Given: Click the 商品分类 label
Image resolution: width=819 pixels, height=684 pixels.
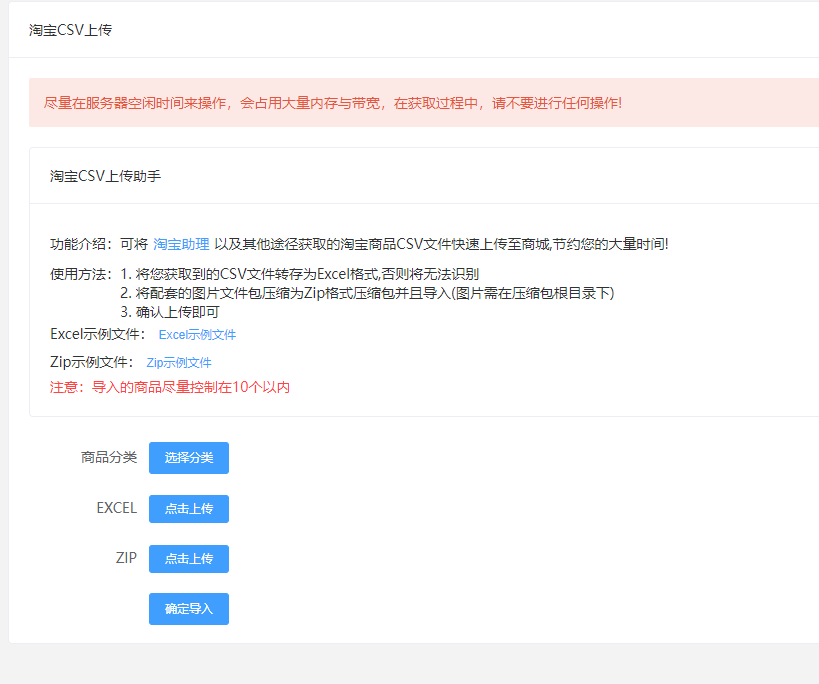Looking at the screenshot, I should pyautogui.click(x=109, y=457).
